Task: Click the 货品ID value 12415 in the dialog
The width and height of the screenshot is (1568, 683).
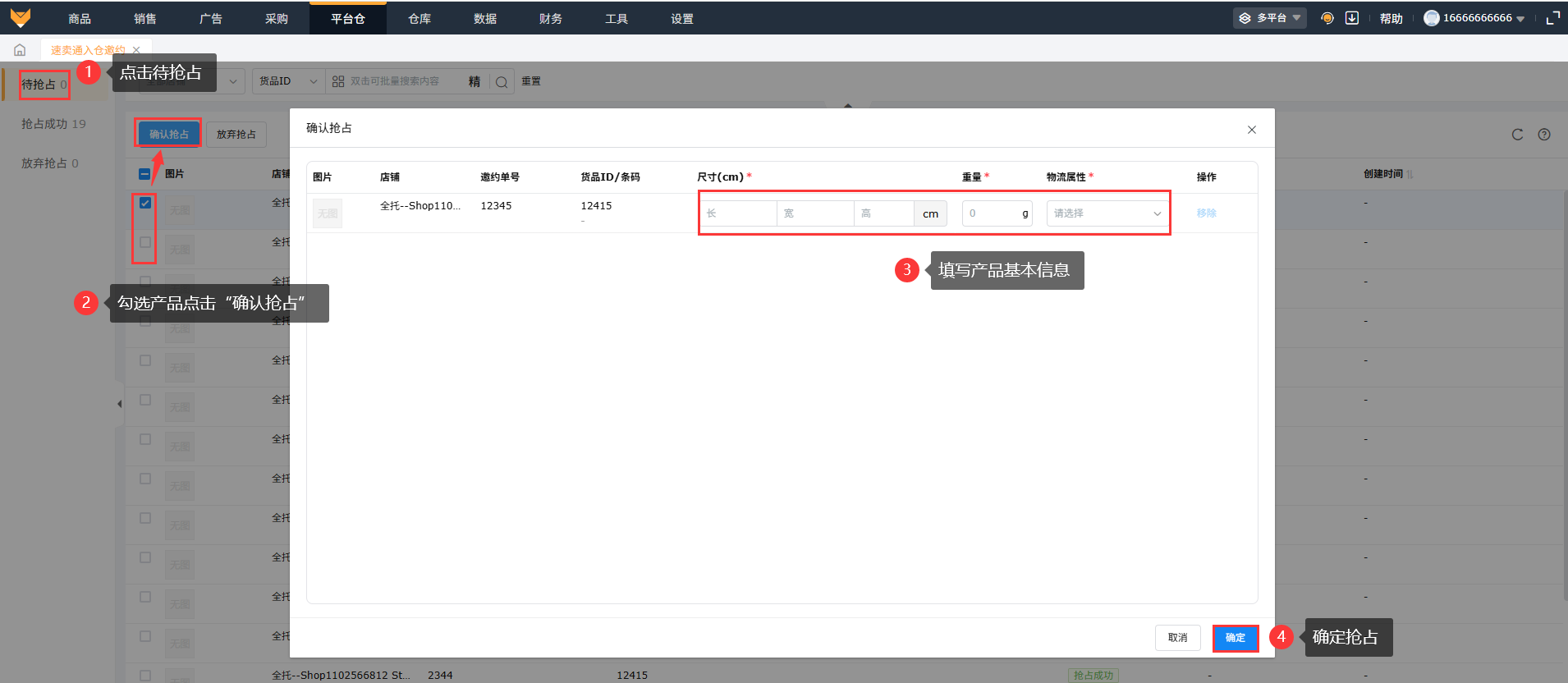Action: pyautogui.click(x=597, y=206)
